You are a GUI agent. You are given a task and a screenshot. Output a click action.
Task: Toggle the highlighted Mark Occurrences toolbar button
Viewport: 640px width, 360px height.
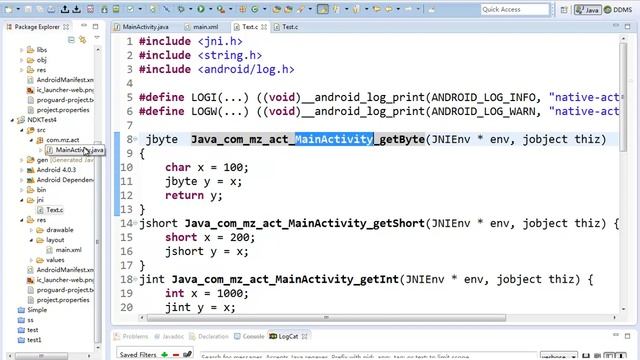click(323, 9)
